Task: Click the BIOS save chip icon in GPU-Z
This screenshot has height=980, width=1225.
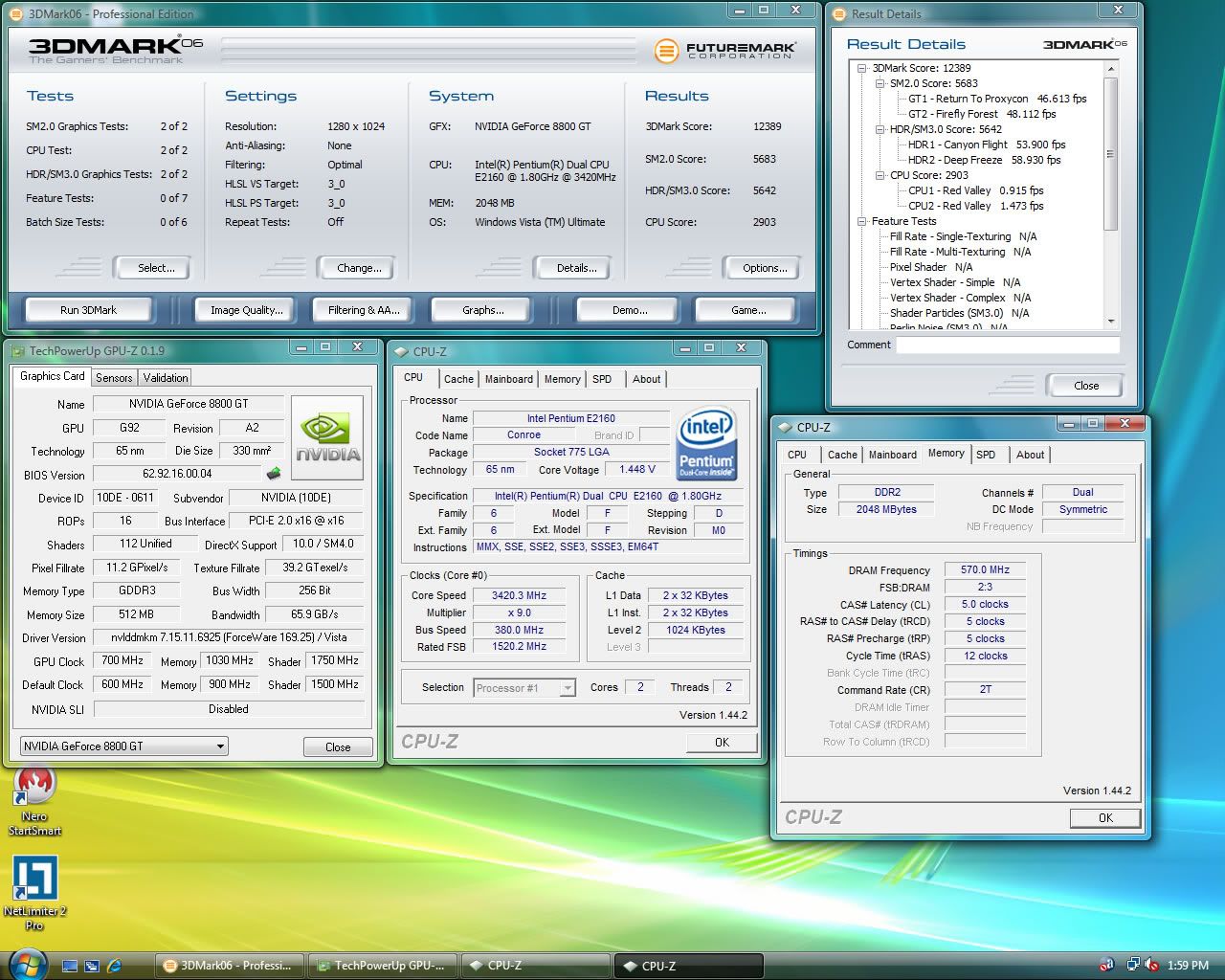Action: click(274, 474)
